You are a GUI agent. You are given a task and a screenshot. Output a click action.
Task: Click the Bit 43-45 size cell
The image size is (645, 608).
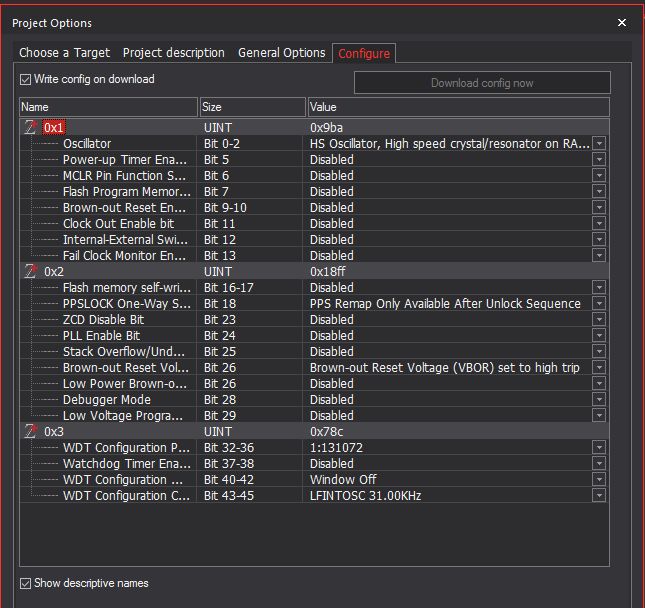pos(229,496)
